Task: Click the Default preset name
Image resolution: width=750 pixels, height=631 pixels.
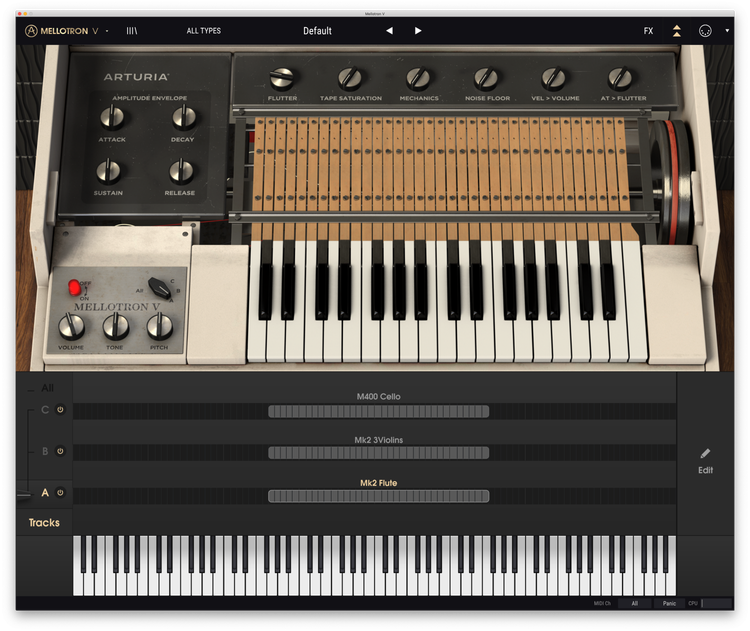Action: (317, 31)
